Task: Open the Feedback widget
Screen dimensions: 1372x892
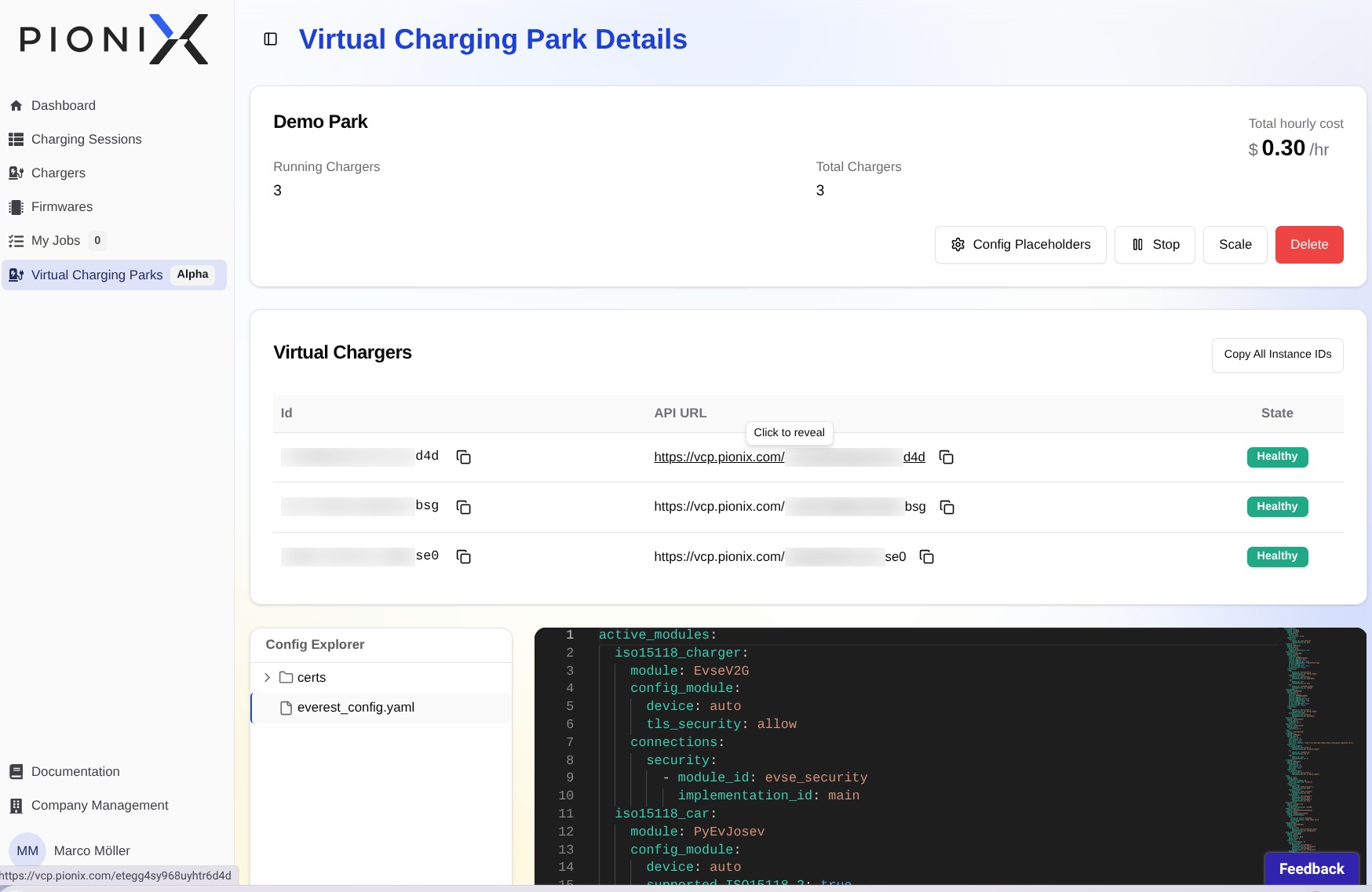Action: pos(1312,868)
